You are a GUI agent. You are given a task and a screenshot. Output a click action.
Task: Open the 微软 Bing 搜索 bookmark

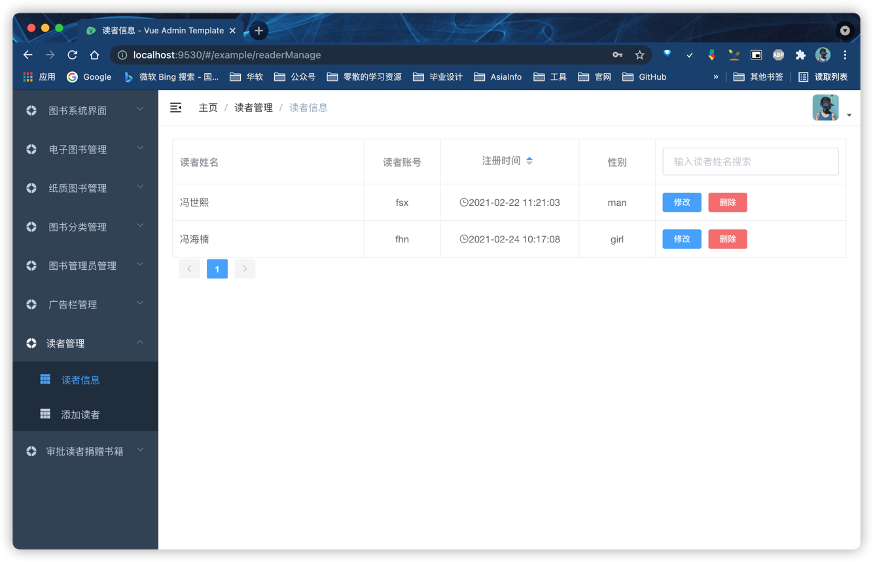tap(171, 77)
